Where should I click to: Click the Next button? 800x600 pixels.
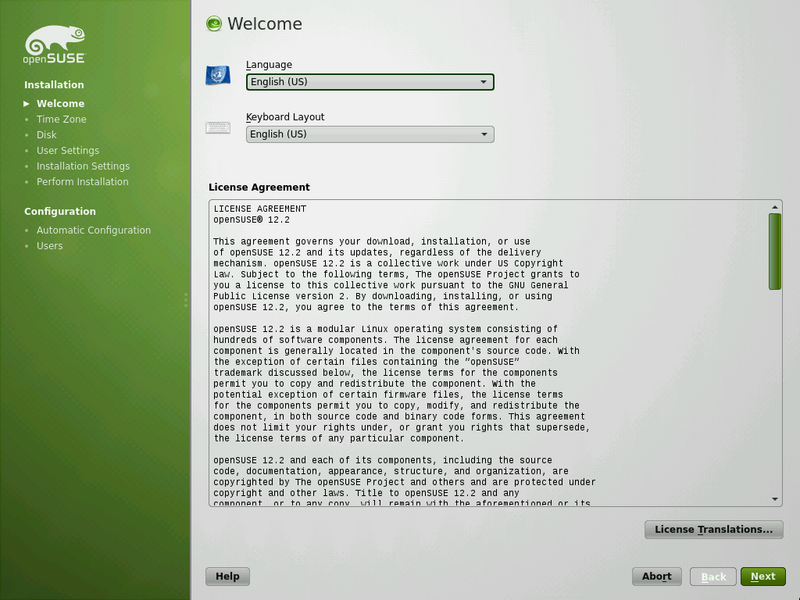(x=763, y=577)
